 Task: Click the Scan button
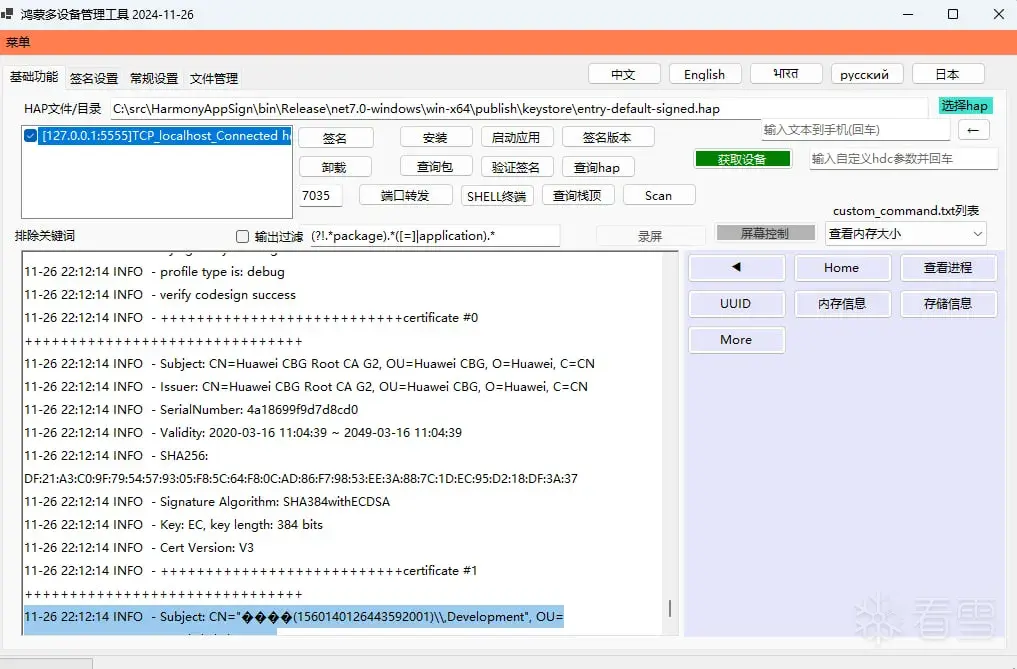pyautogui.click(x=659, y=195)
